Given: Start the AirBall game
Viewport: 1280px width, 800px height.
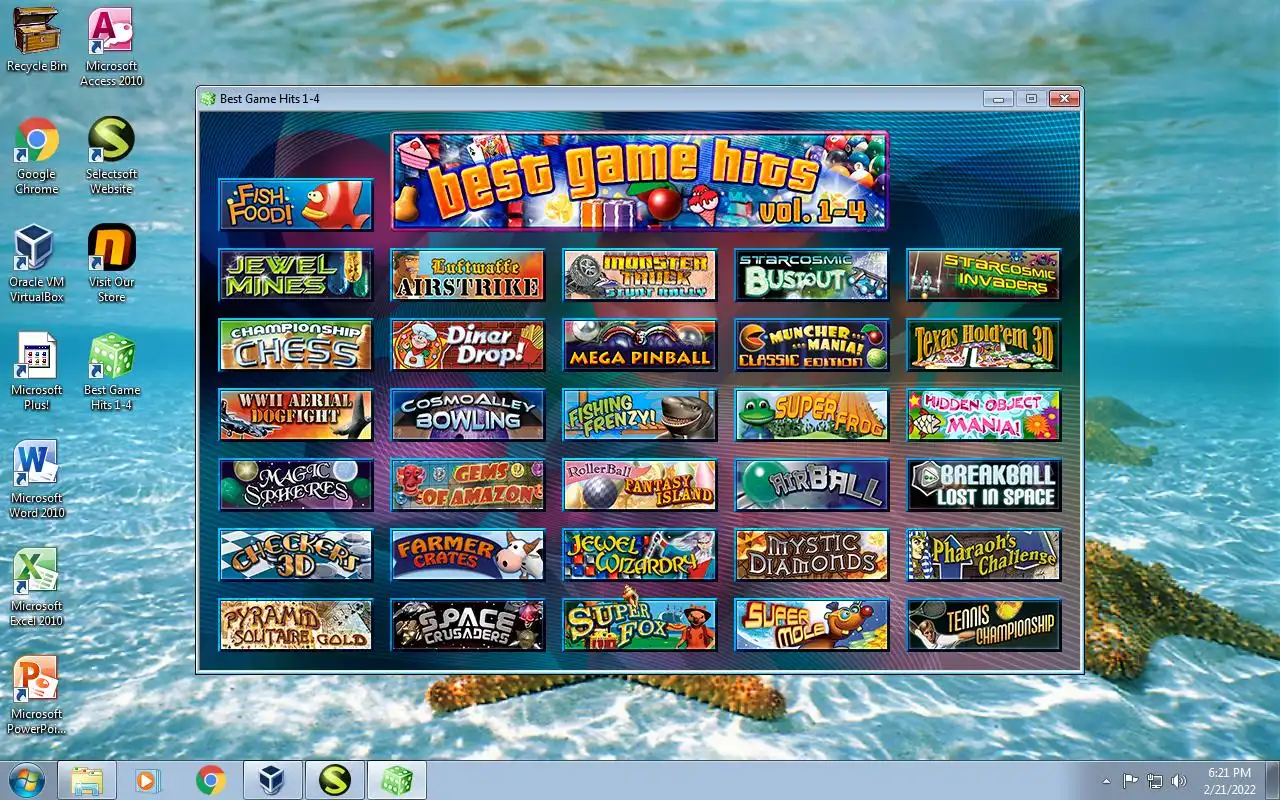Looking at the screenshot, I should (x=812, y=485).
